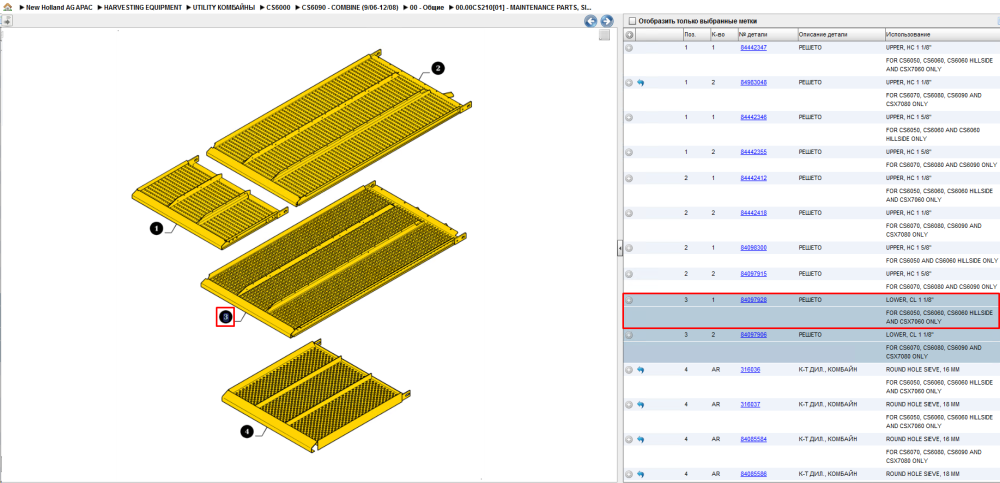This screenshot has height=483, width=1000.
Task: Add part 84098300 using its plus icon
Action: pyautogui.click(x=629, y=248)
